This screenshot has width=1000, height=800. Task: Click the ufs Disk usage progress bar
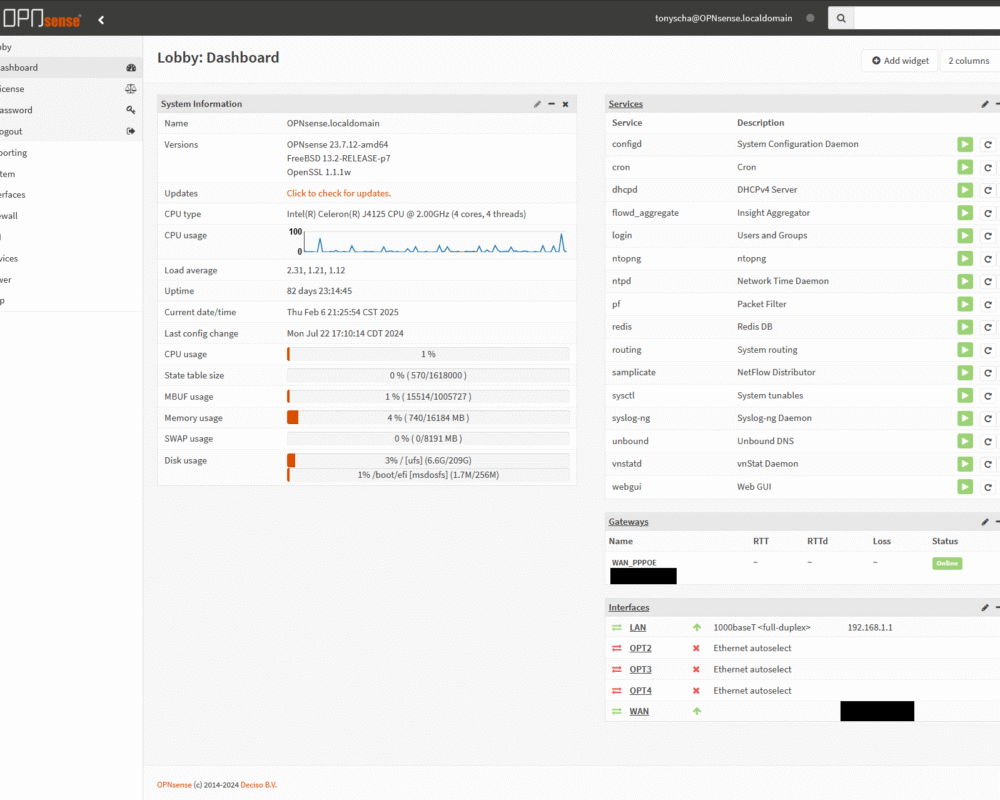pyautogui.click(x=428, y=460)
